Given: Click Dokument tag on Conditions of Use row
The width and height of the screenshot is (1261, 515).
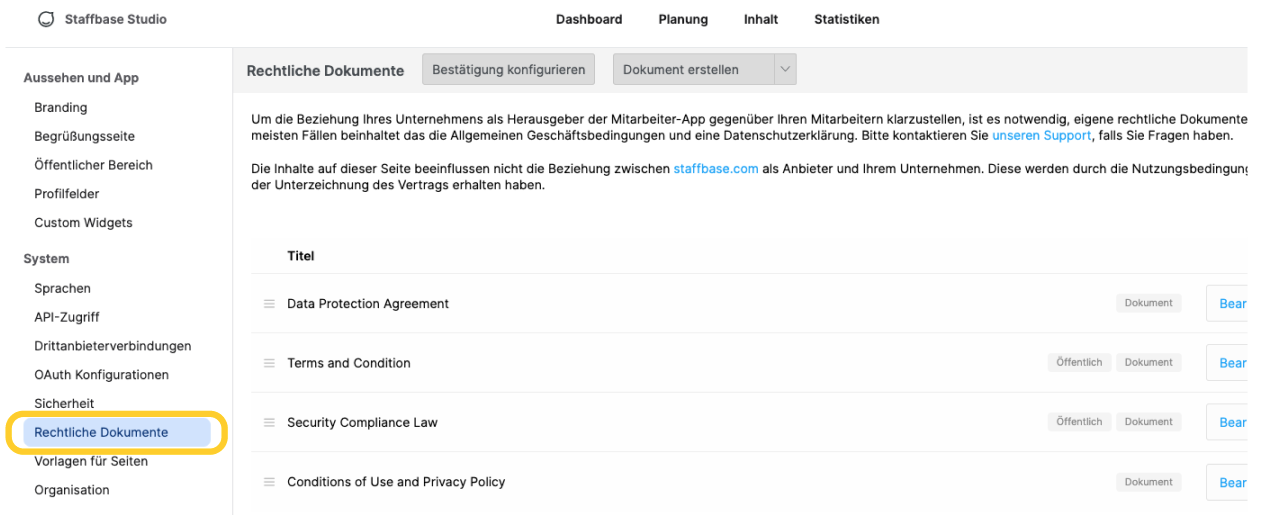Looking at the screenshot, I should (1149, 482).
